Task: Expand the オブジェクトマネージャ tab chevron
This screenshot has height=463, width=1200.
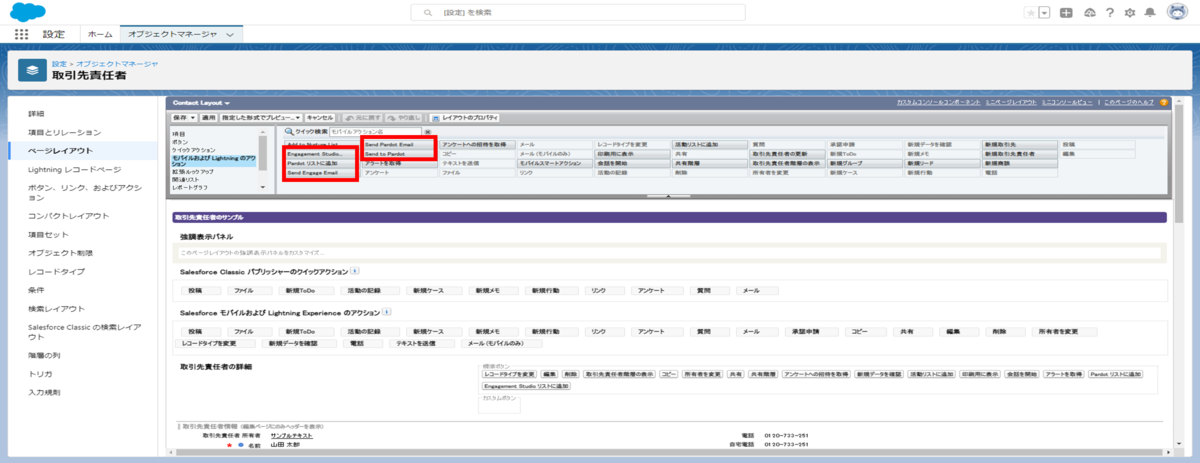Action: [231, 34]
